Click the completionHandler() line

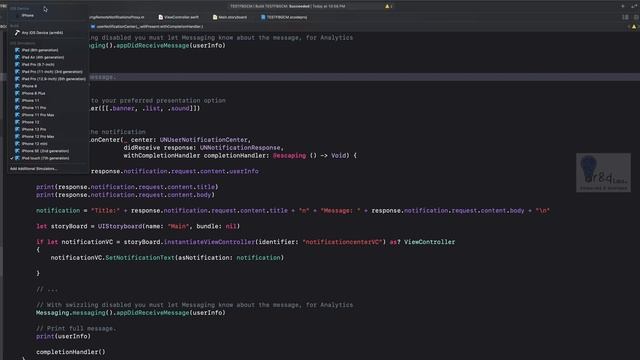coord(71,352)
